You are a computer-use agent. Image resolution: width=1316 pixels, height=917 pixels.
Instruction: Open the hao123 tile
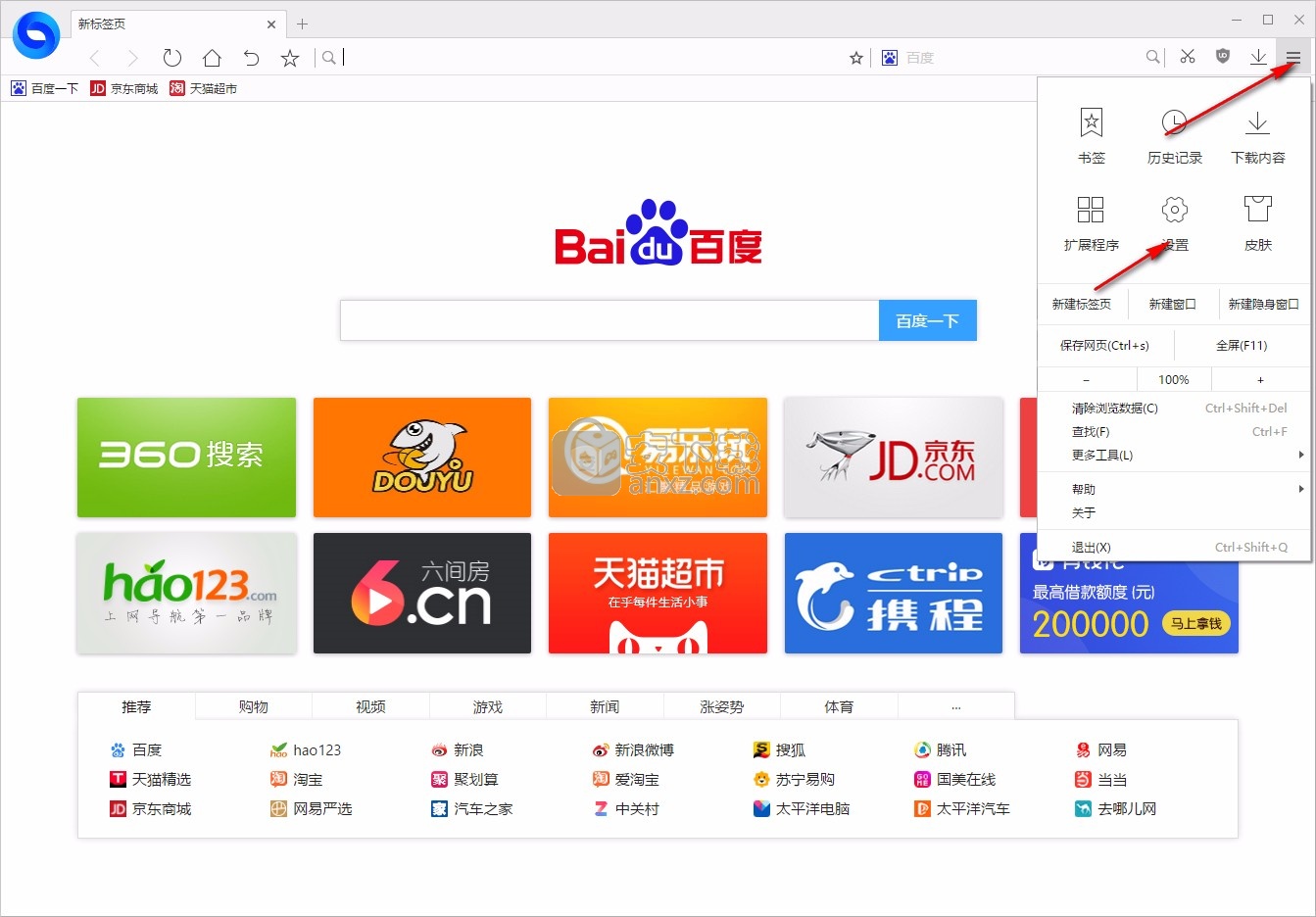pyautogui.click(x=186, y=593)
